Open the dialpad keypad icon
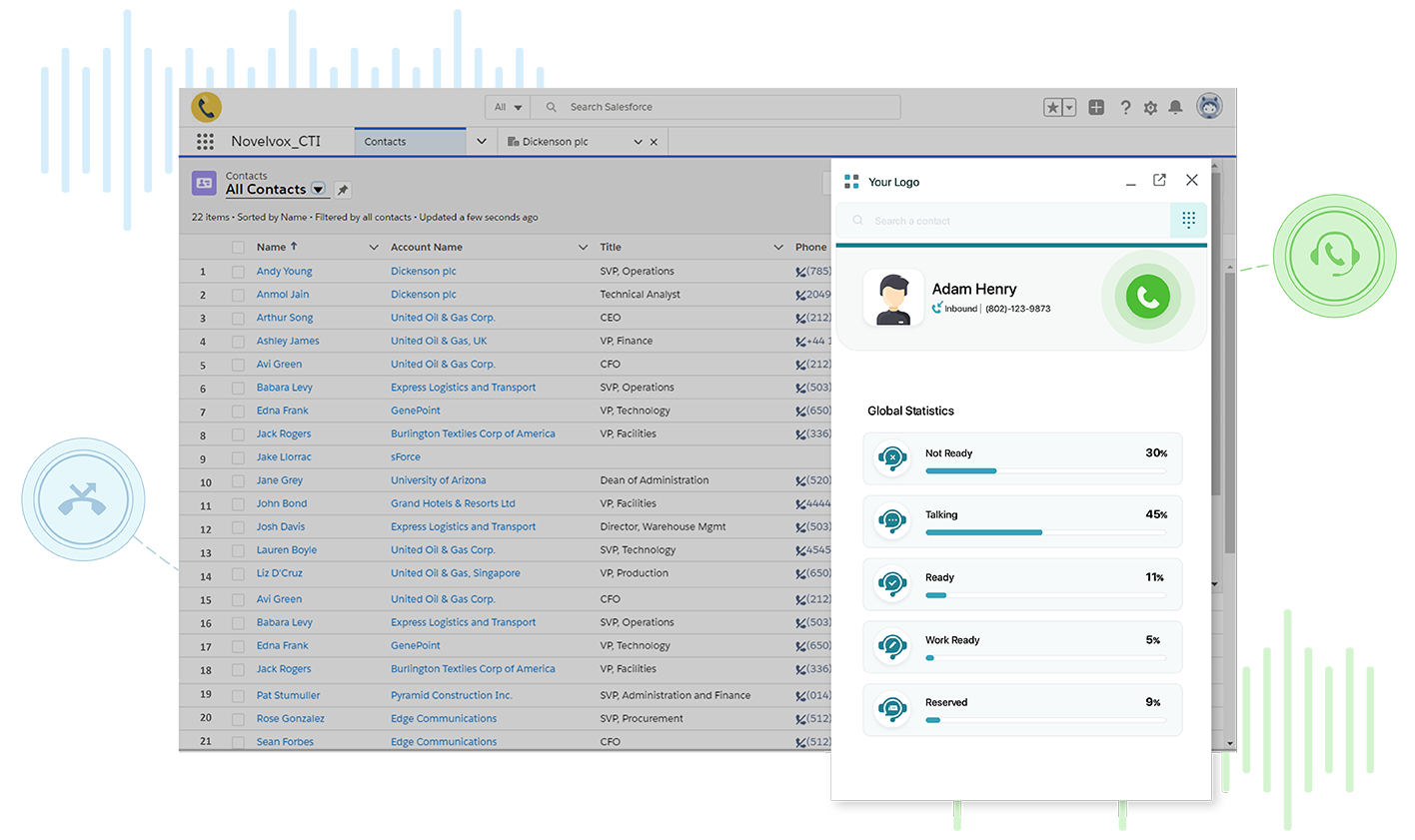The width and height of the screenshot is (1415, 840). pyautogui.click(x=1188, y=220)
